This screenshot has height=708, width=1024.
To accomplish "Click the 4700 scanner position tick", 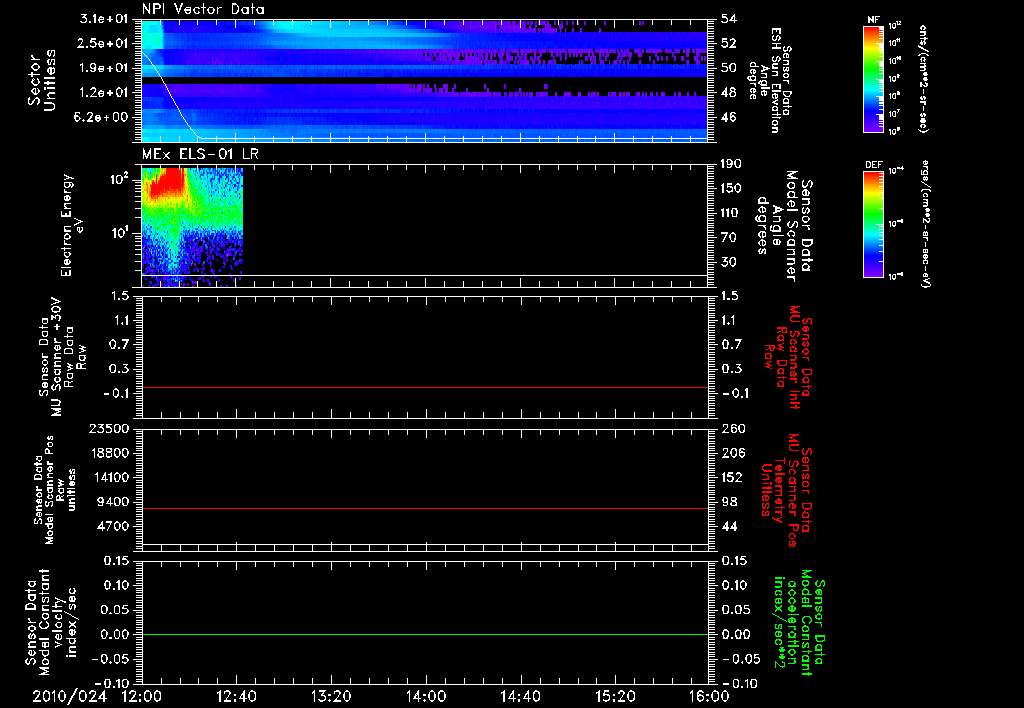I will click(x=113, y=526).
